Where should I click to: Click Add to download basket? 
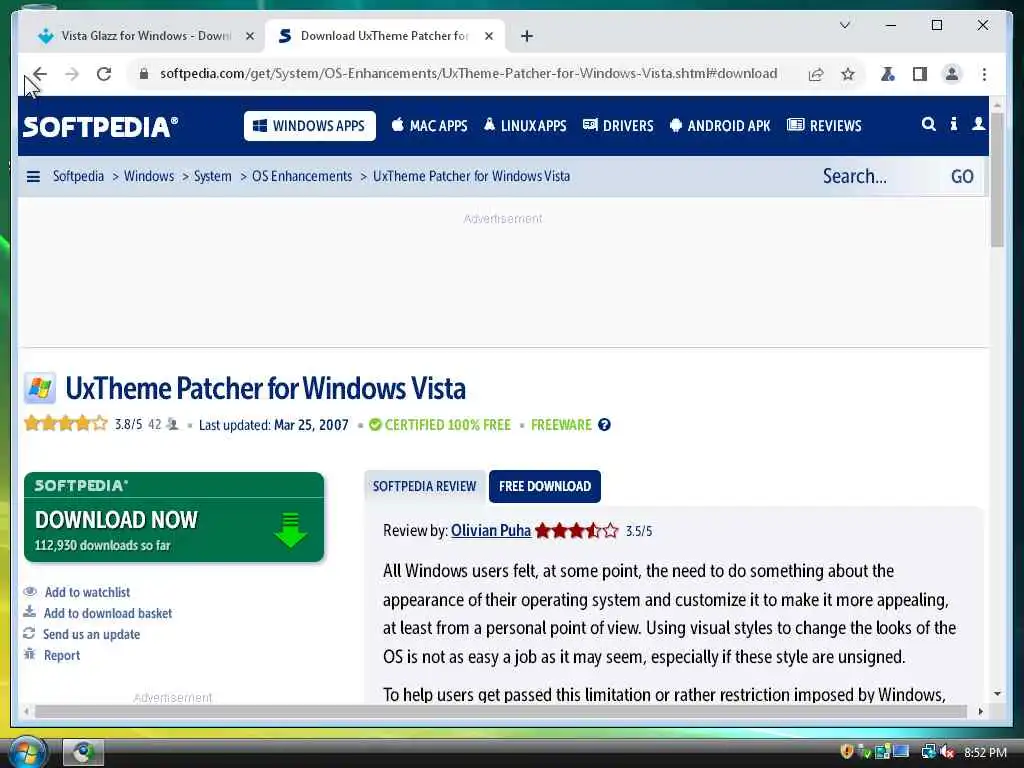108,613
